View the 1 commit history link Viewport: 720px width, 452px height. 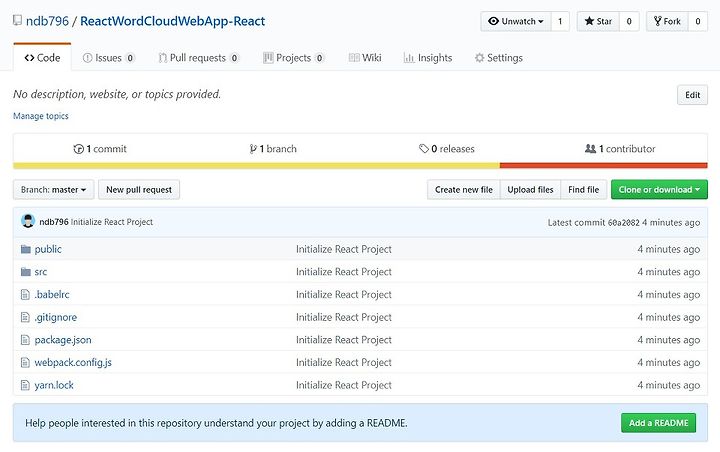(x=100, y=149)
